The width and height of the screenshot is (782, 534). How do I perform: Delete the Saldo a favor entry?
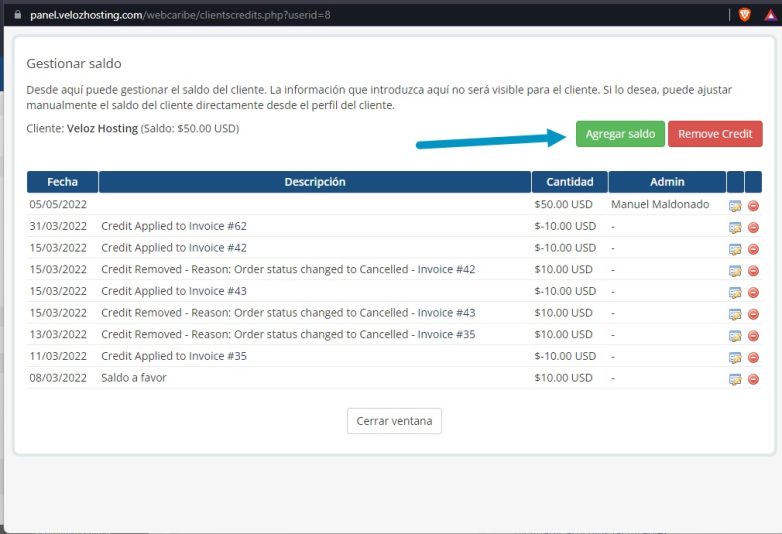(753, 379)
